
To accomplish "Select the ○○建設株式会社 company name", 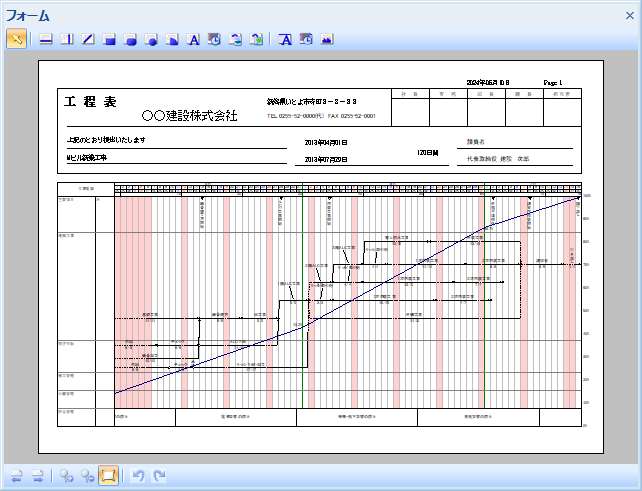I will tap(189, 115).
